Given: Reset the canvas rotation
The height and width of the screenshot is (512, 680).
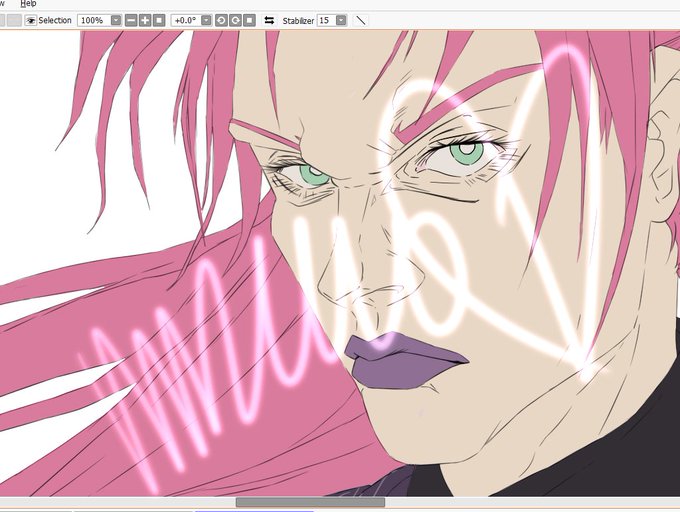Looking at the screenshot, I should click(249, 20).
